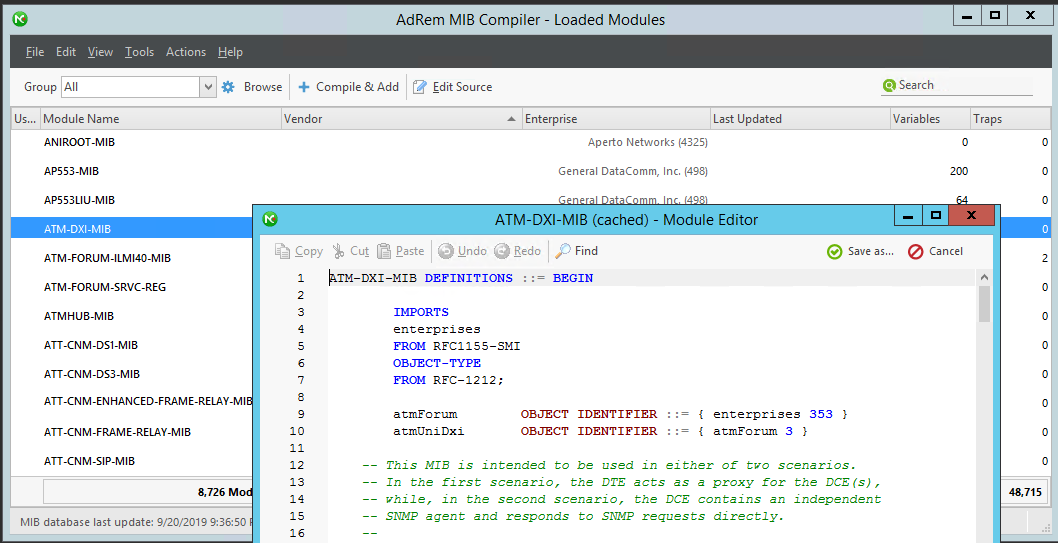This screenshot has width=1058, height=543.
Task: Click the green Search magnifier icon
Action: (x=889, y=85)
